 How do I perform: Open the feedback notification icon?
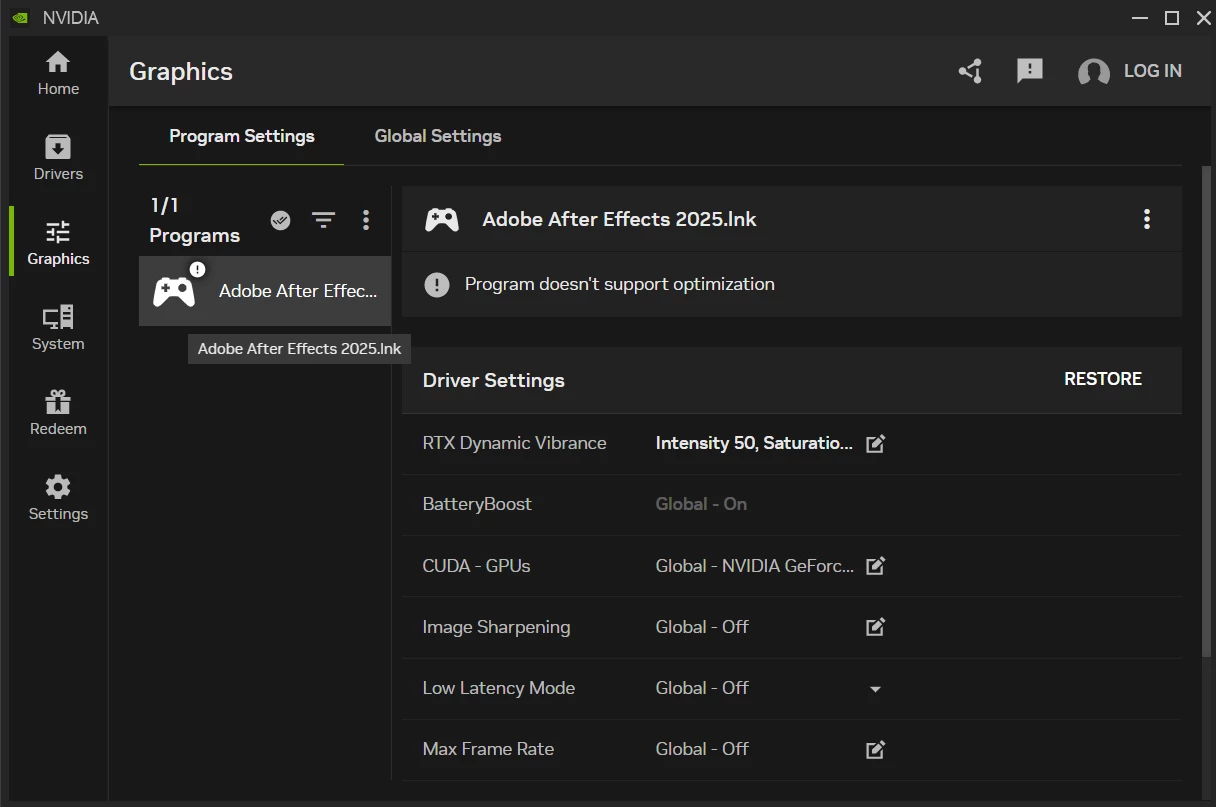click(x=1029, y=71)
